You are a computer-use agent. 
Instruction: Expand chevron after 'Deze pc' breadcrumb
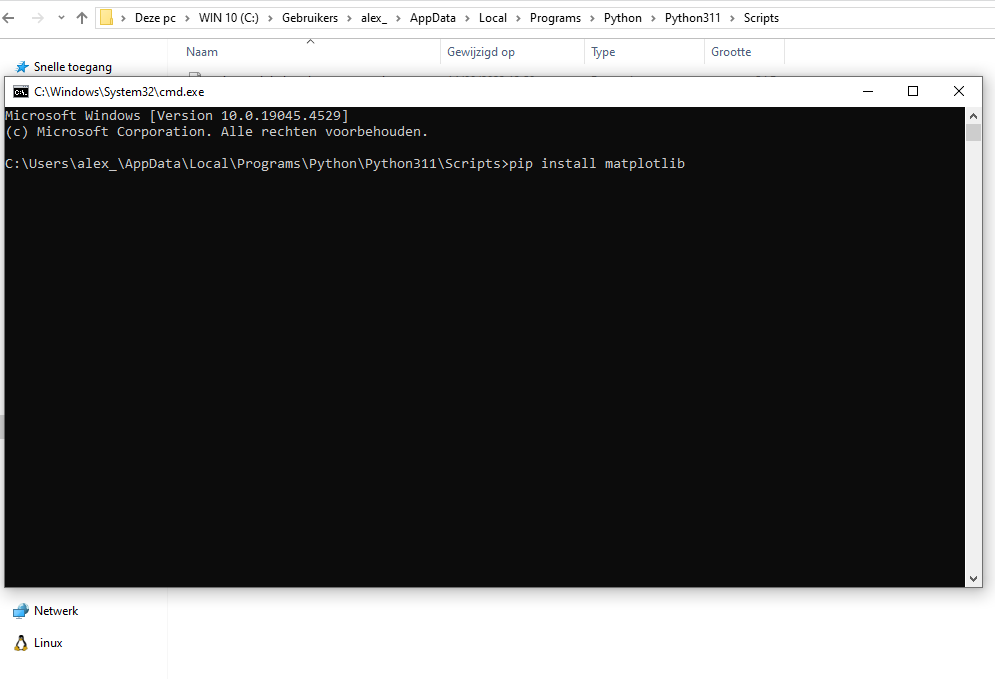coord(187,18)
